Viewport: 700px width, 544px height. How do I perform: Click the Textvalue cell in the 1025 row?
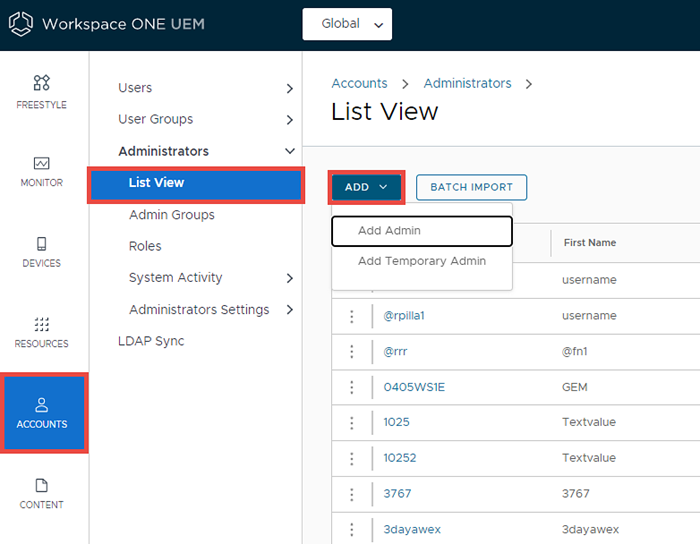point(589,422)
